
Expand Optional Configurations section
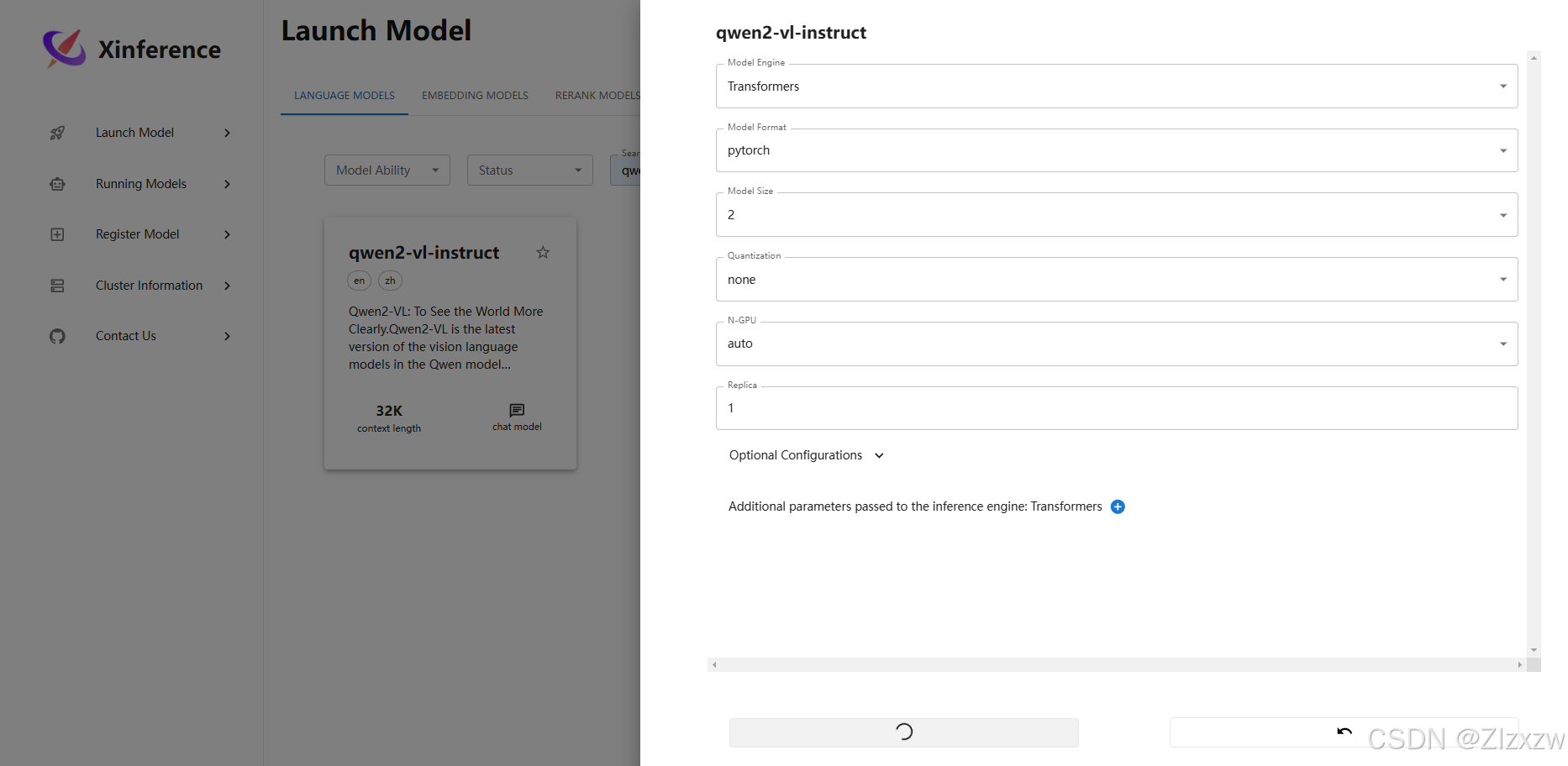tap(807, 455)
